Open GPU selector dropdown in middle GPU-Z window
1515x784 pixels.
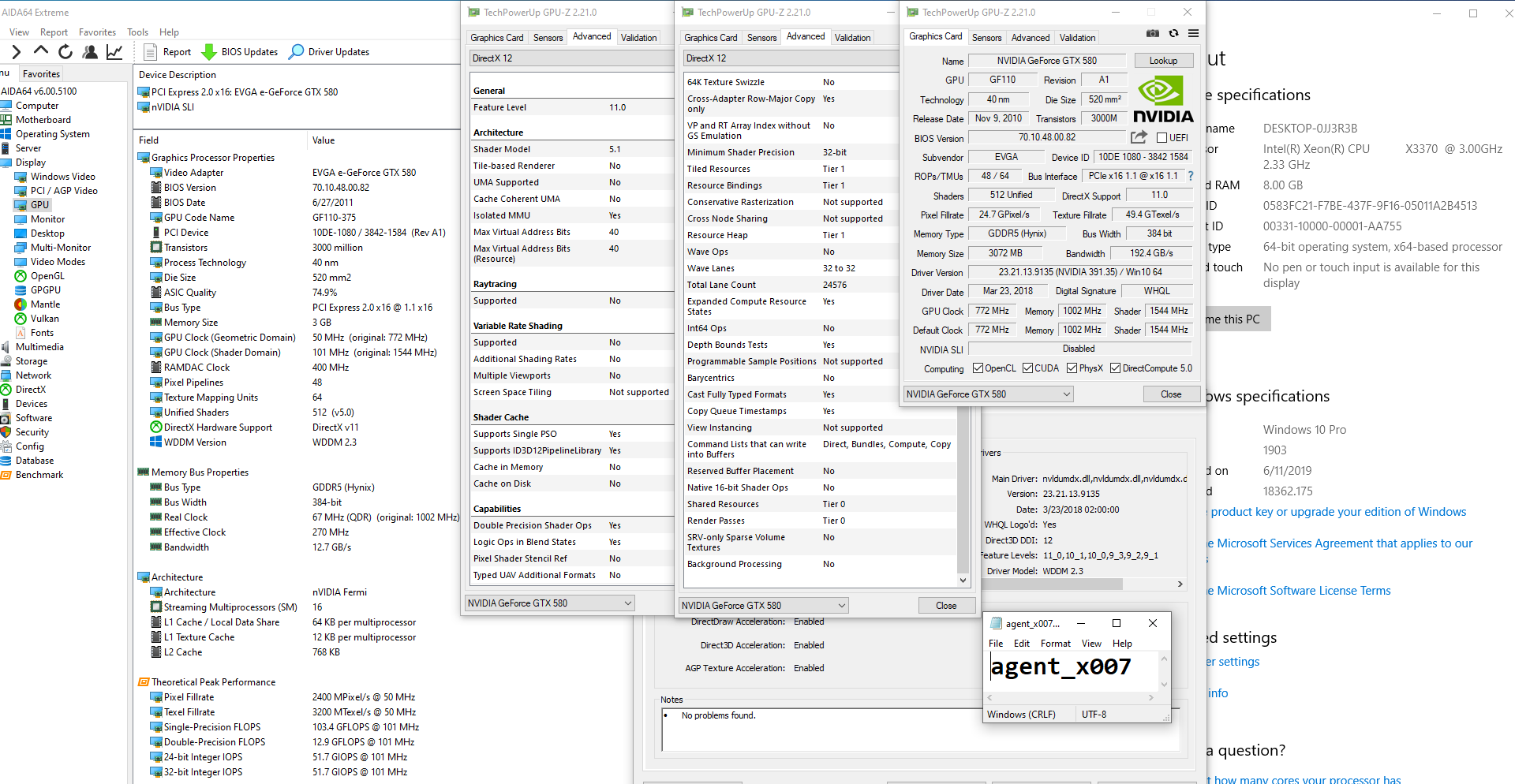coord(764,606)
